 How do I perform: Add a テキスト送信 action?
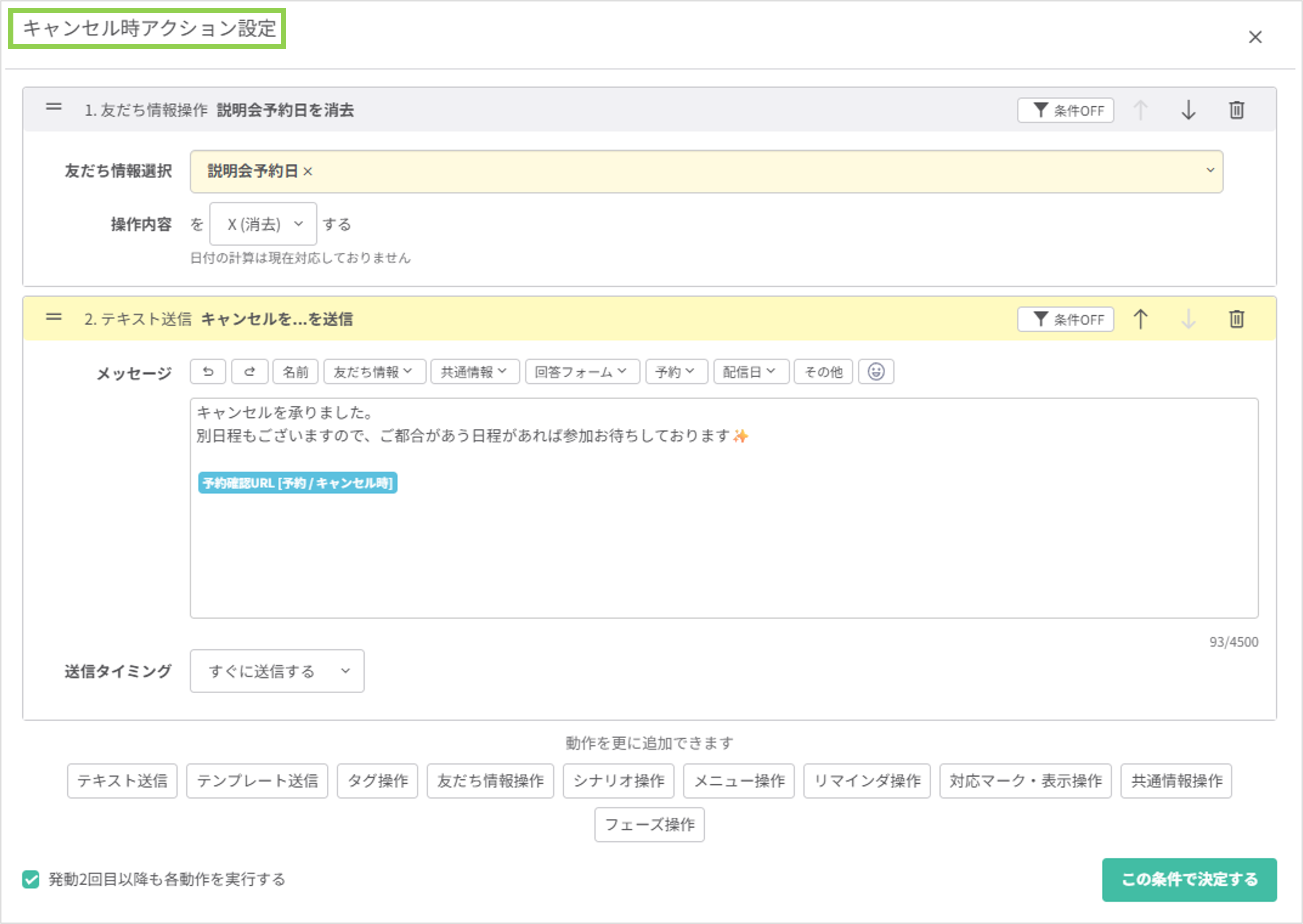pos(122,781)
